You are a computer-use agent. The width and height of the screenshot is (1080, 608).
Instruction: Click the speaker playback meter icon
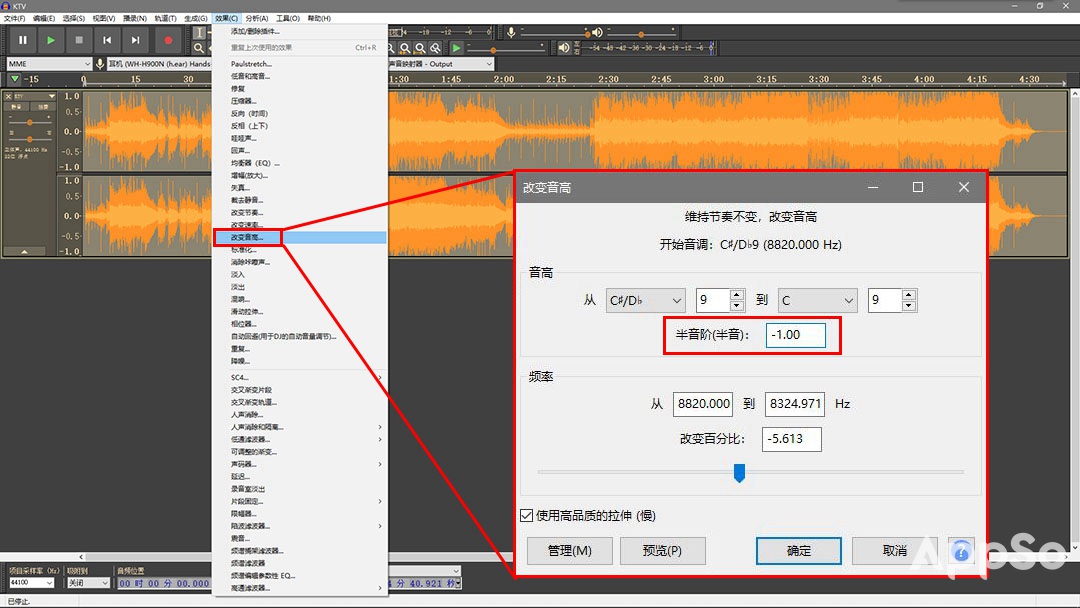pyautogui.click(x=564, y=47)
